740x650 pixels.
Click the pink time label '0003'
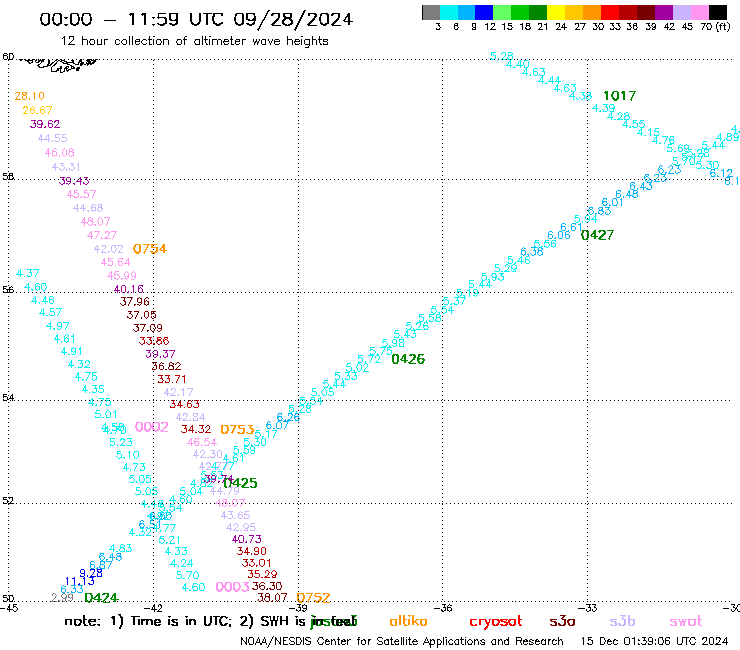232,587
